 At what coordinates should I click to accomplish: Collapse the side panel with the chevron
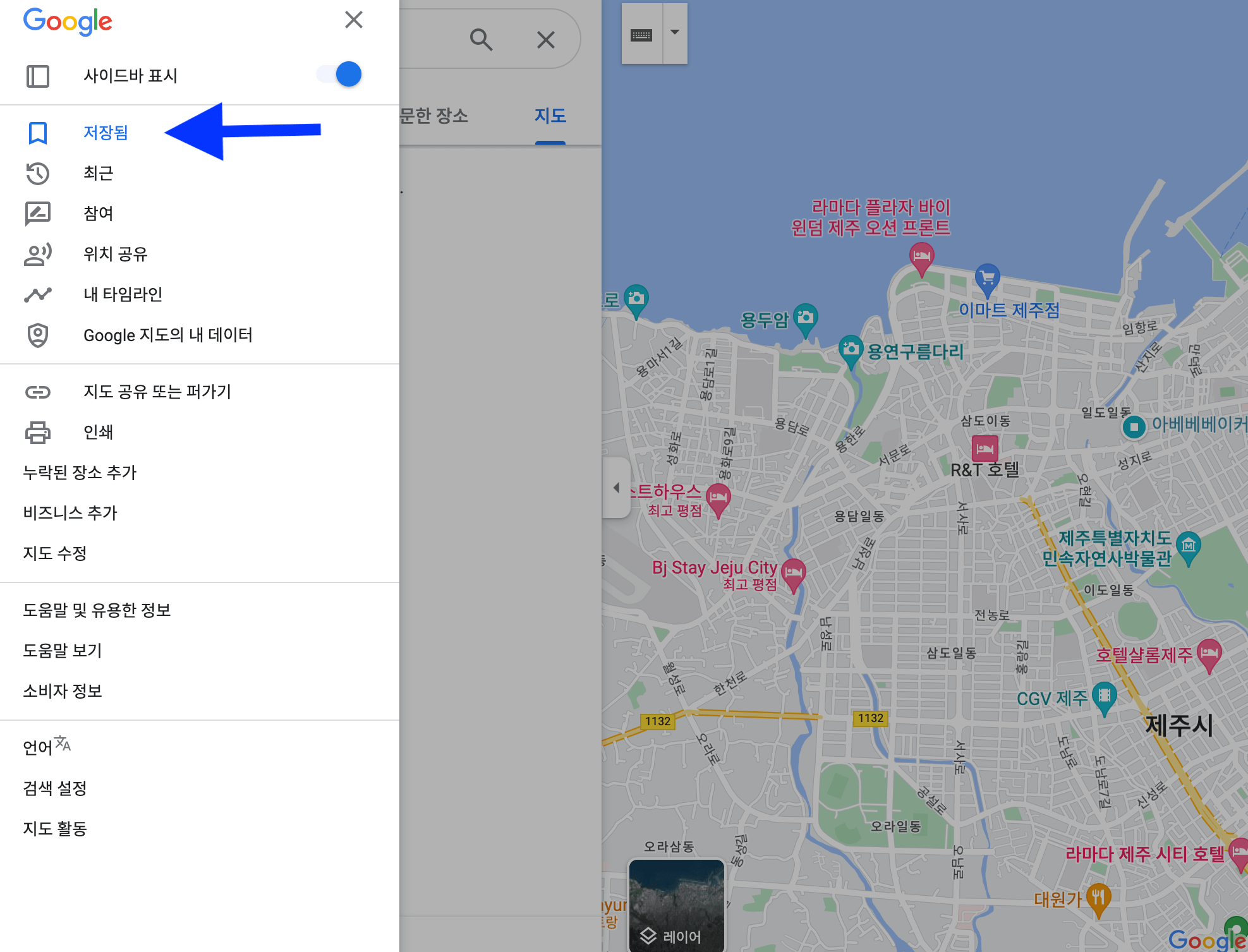tap(616, 487)
